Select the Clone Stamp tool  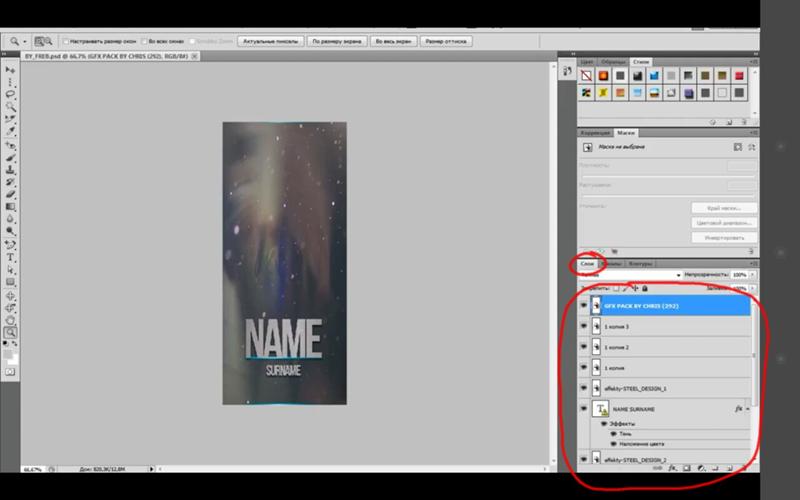[x=10, y=170]
